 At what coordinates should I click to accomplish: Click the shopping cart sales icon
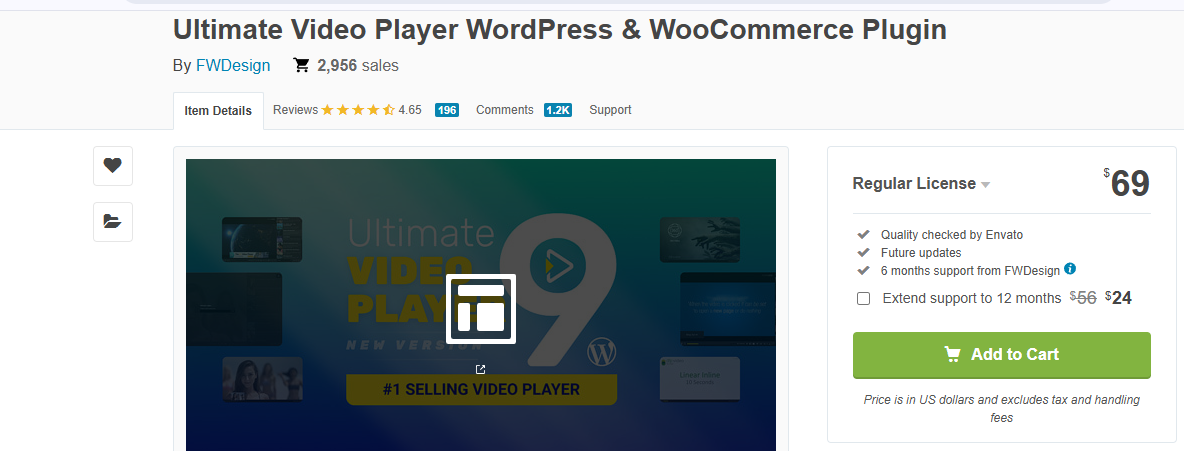coord(301,66)
